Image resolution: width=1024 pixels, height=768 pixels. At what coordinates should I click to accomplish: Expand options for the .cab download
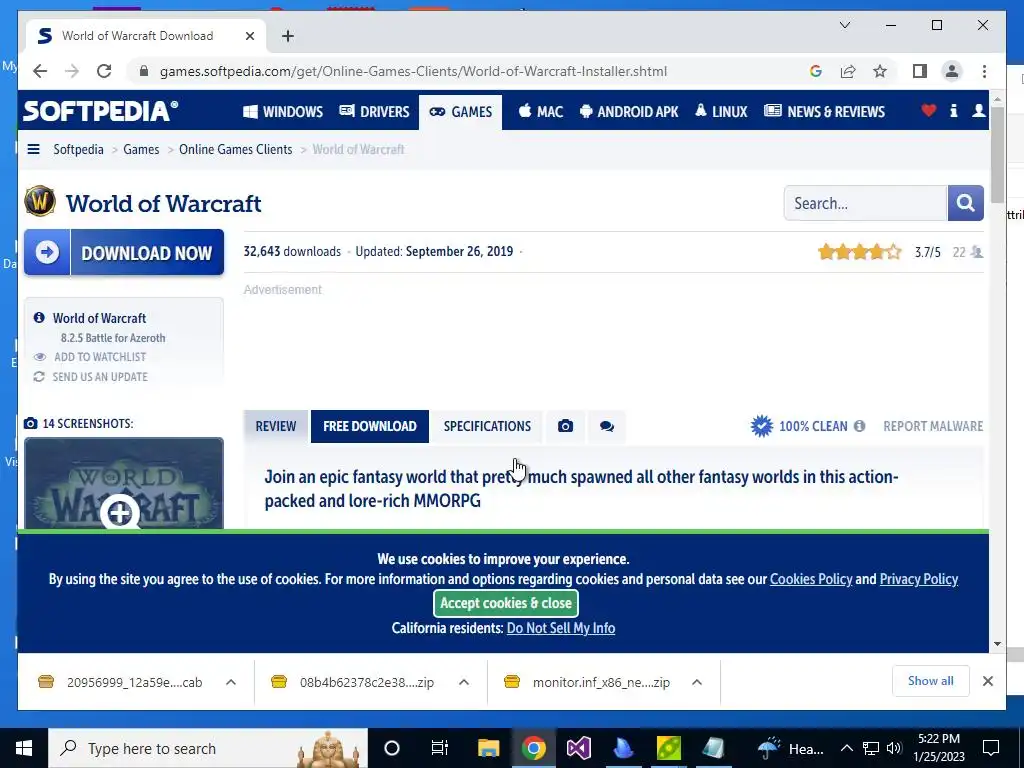pos(231,682)
